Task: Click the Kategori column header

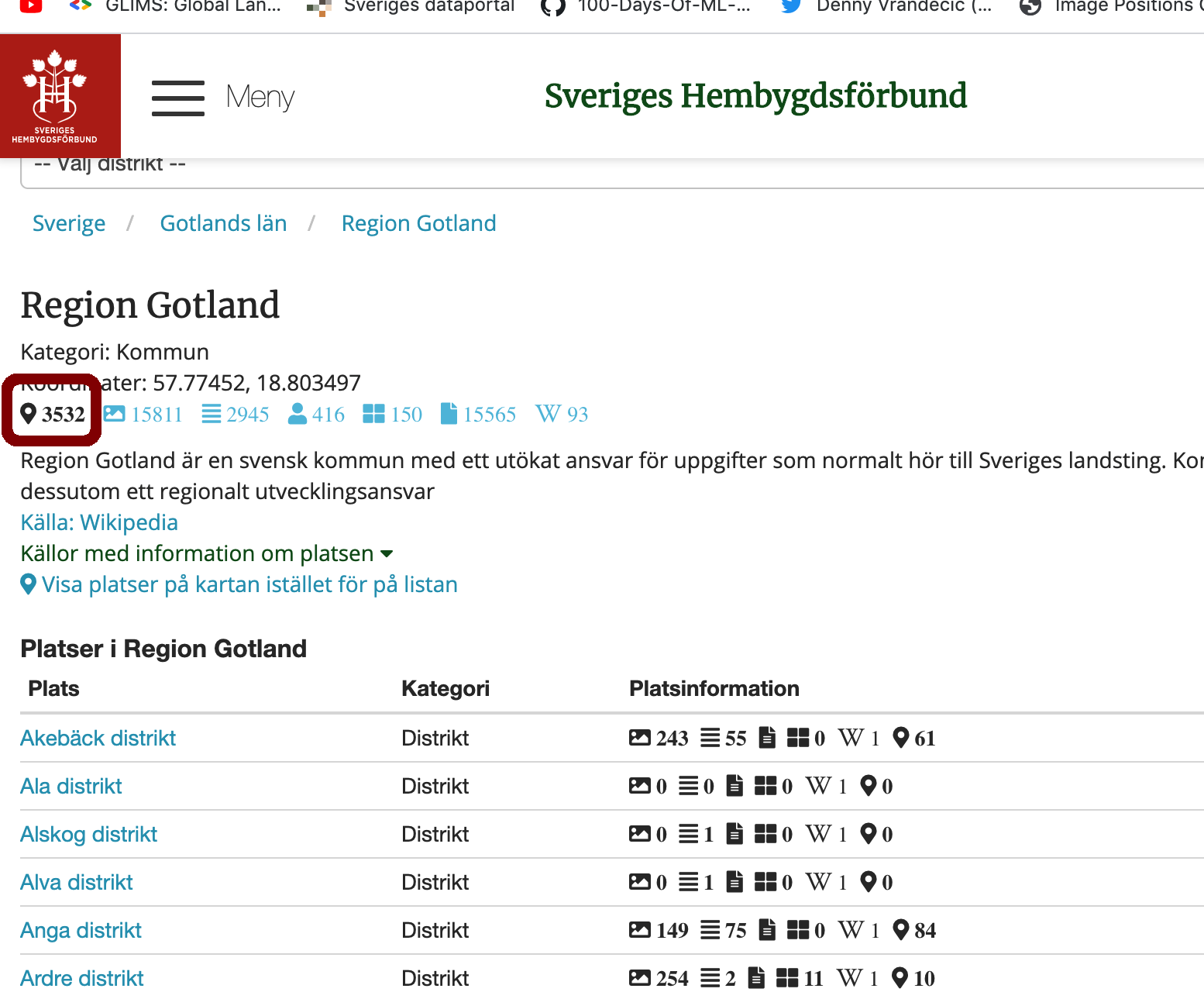Action: [445, 688]
